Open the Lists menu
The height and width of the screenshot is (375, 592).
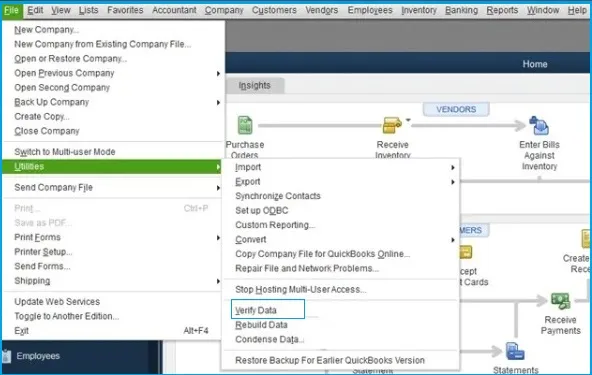(x=88, y=10)
